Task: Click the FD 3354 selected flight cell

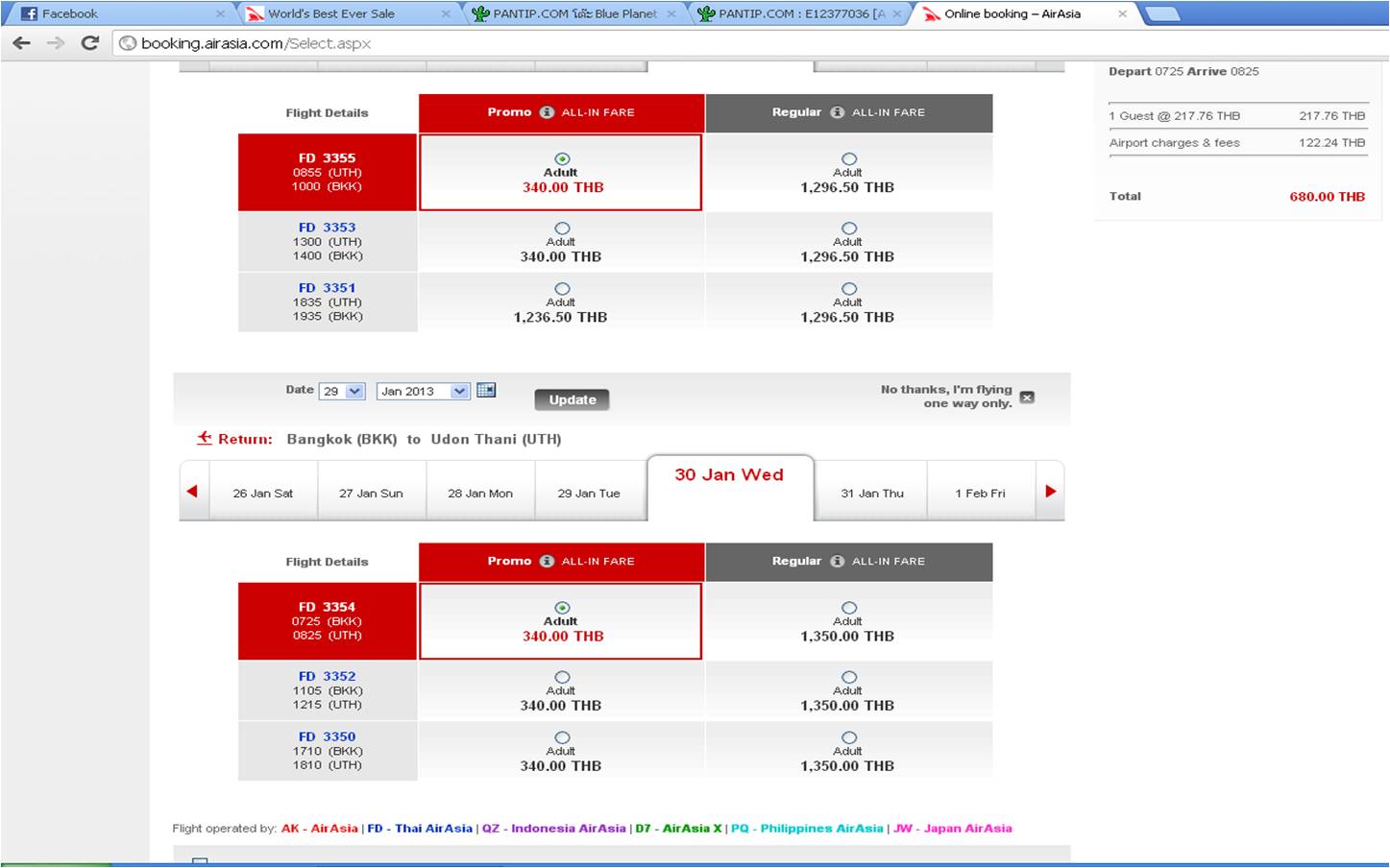Action: [x=328, y=621]
